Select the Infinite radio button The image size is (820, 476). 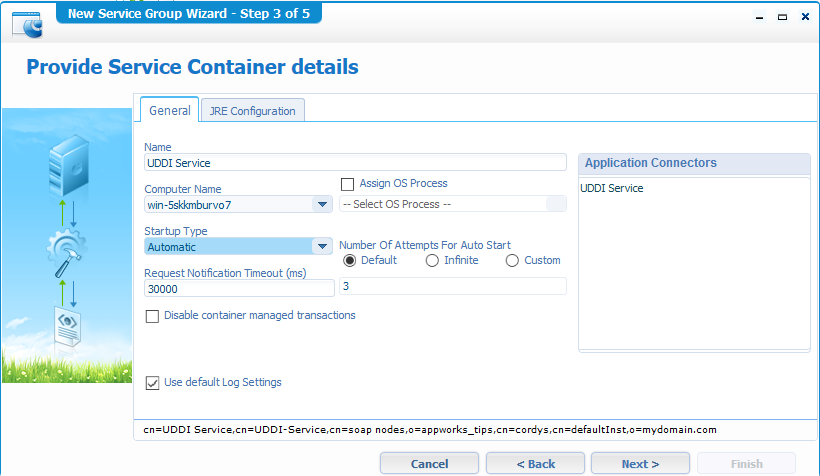[x=432, y=260]
